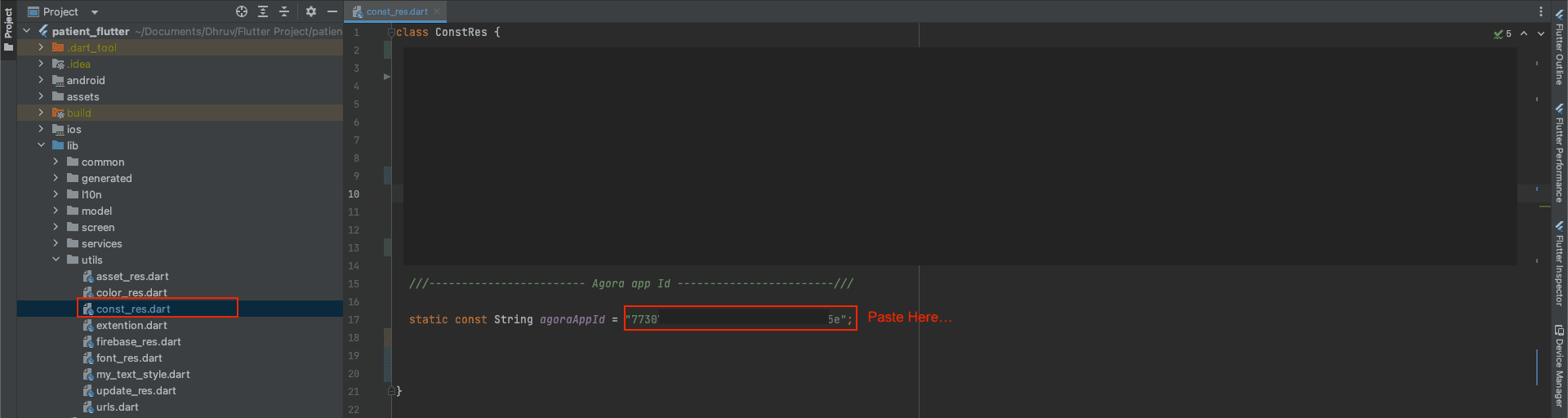The height and width of the screenshot is (418, 1568).
Task: Click the lib folder icon
Action: pos(58,145)
